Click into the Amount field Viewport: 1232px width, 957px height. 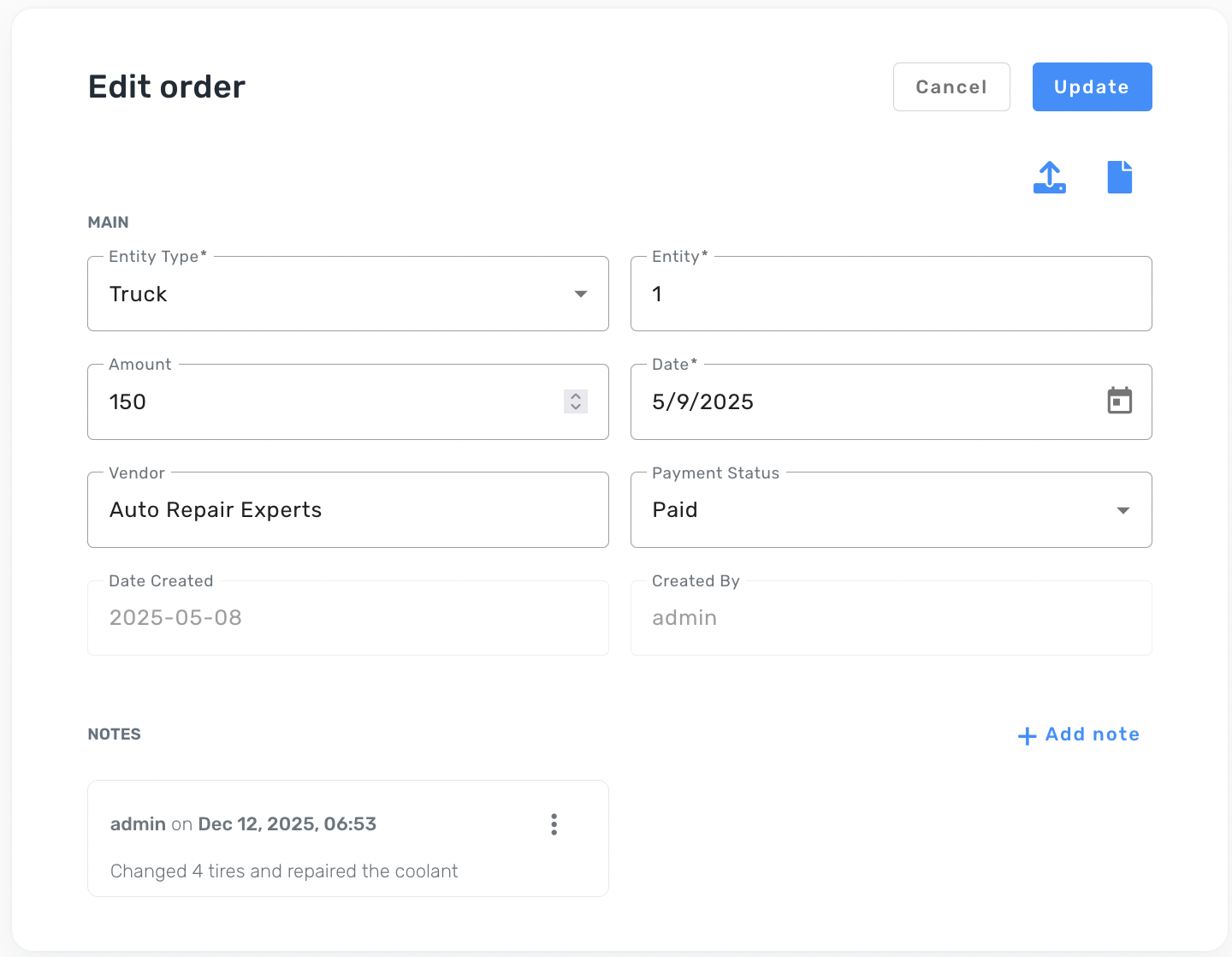point(325,401)
